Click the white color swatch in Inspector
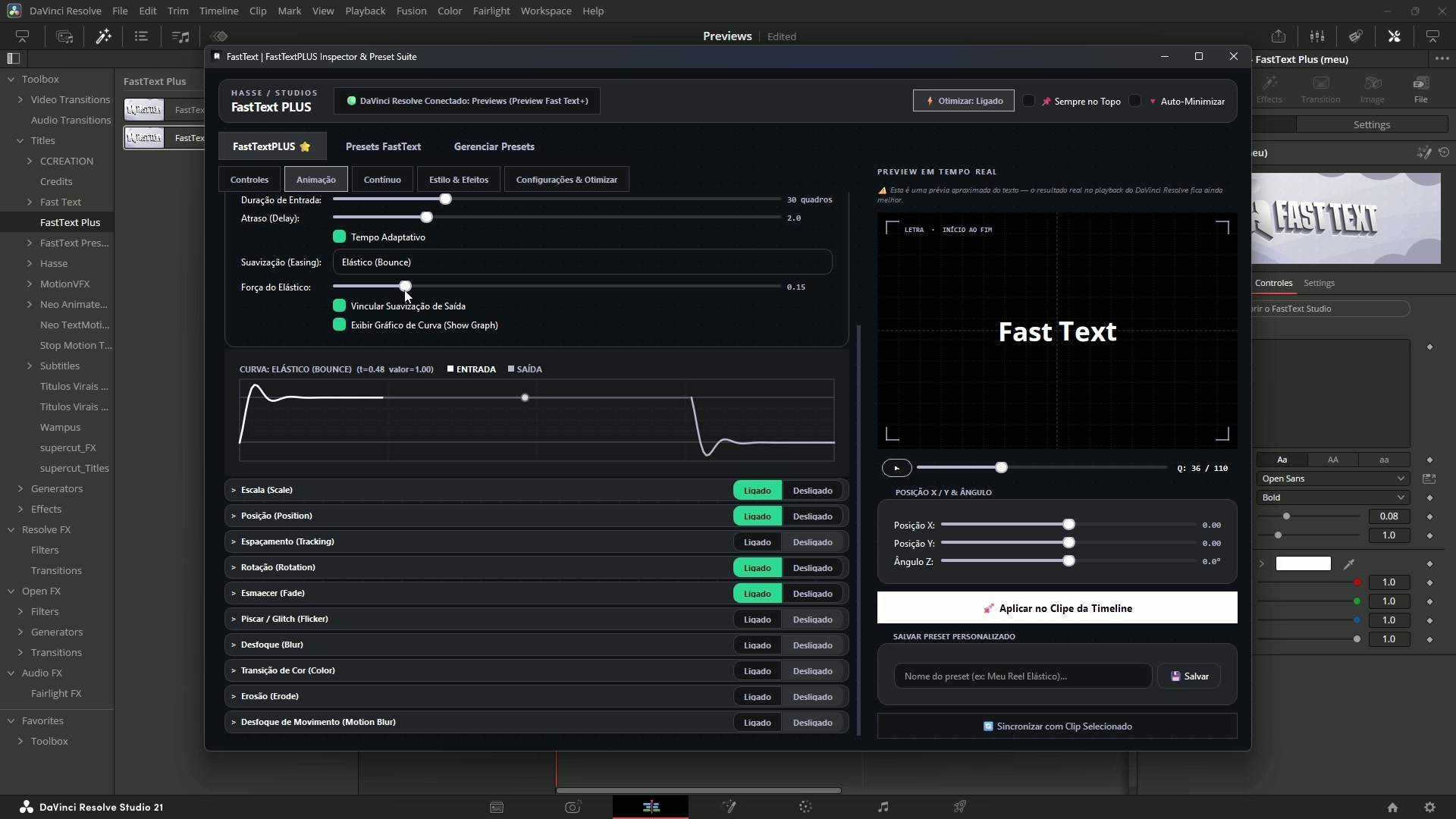This screenshot has height=819, width=1456. tap(1303, 564)
